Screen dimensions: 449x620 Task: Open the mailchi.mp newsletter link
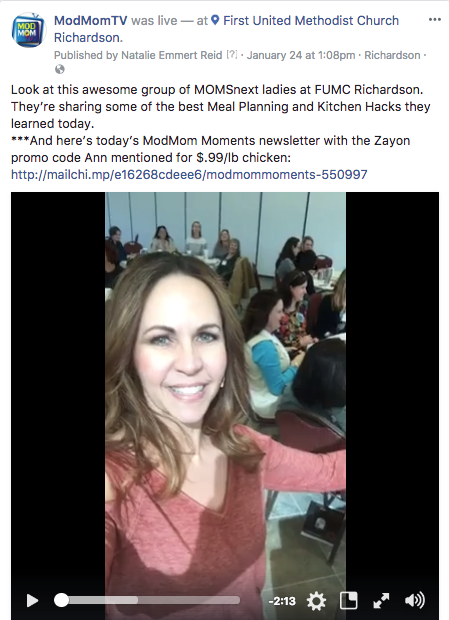(x=189, y=174)
